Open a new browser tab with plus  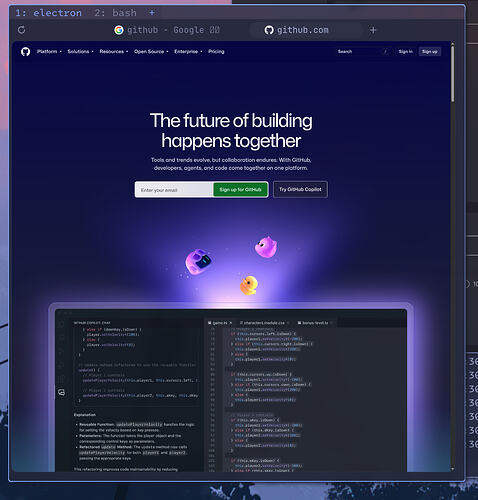[373, 30]
